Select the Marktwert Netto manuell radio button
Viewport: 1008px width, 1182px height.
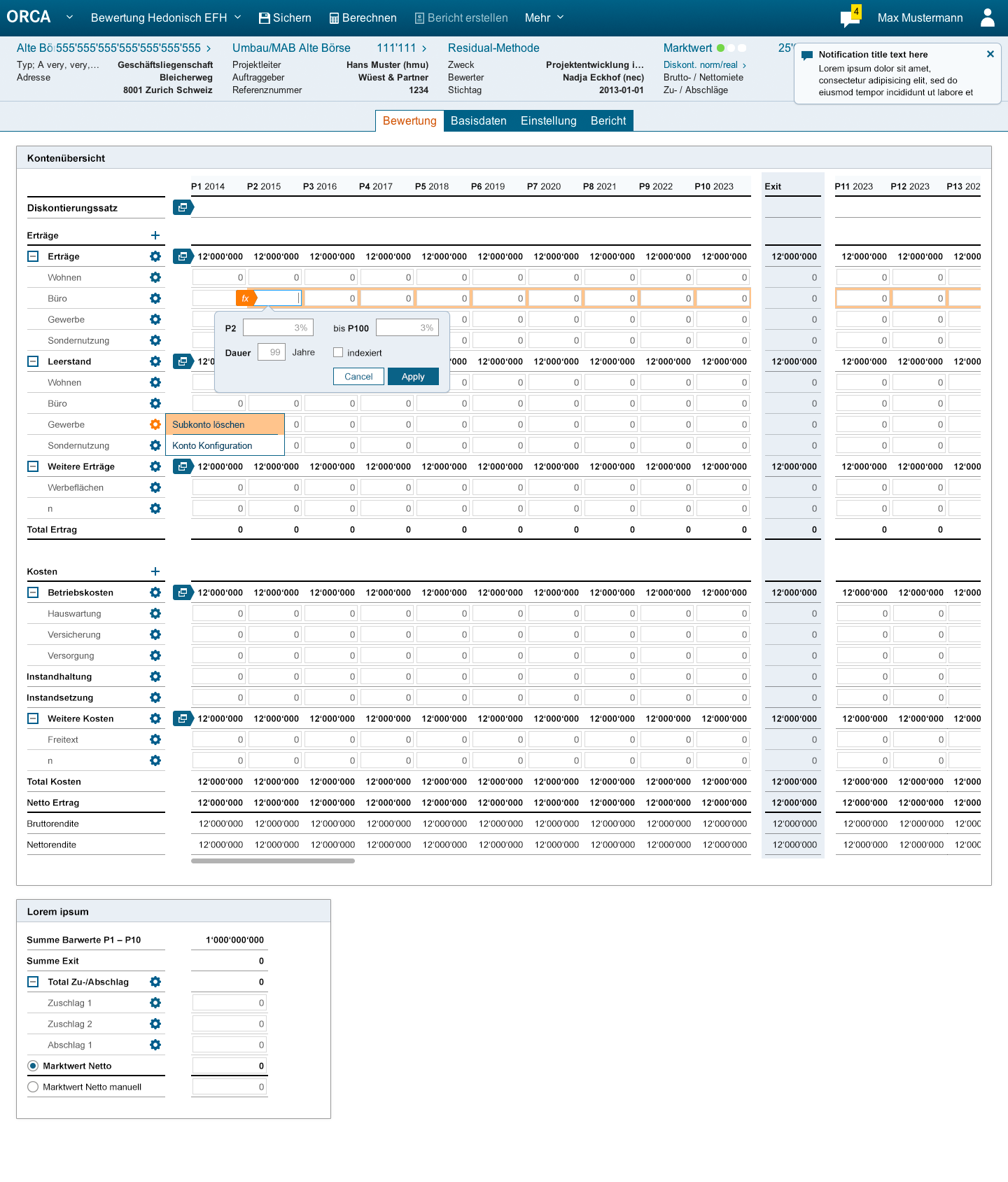33,1087
